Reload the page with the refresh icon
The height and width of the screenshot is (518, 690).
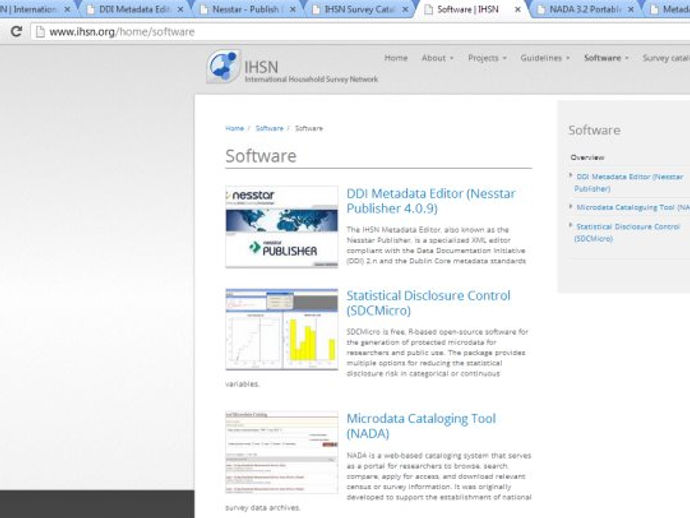16,32
